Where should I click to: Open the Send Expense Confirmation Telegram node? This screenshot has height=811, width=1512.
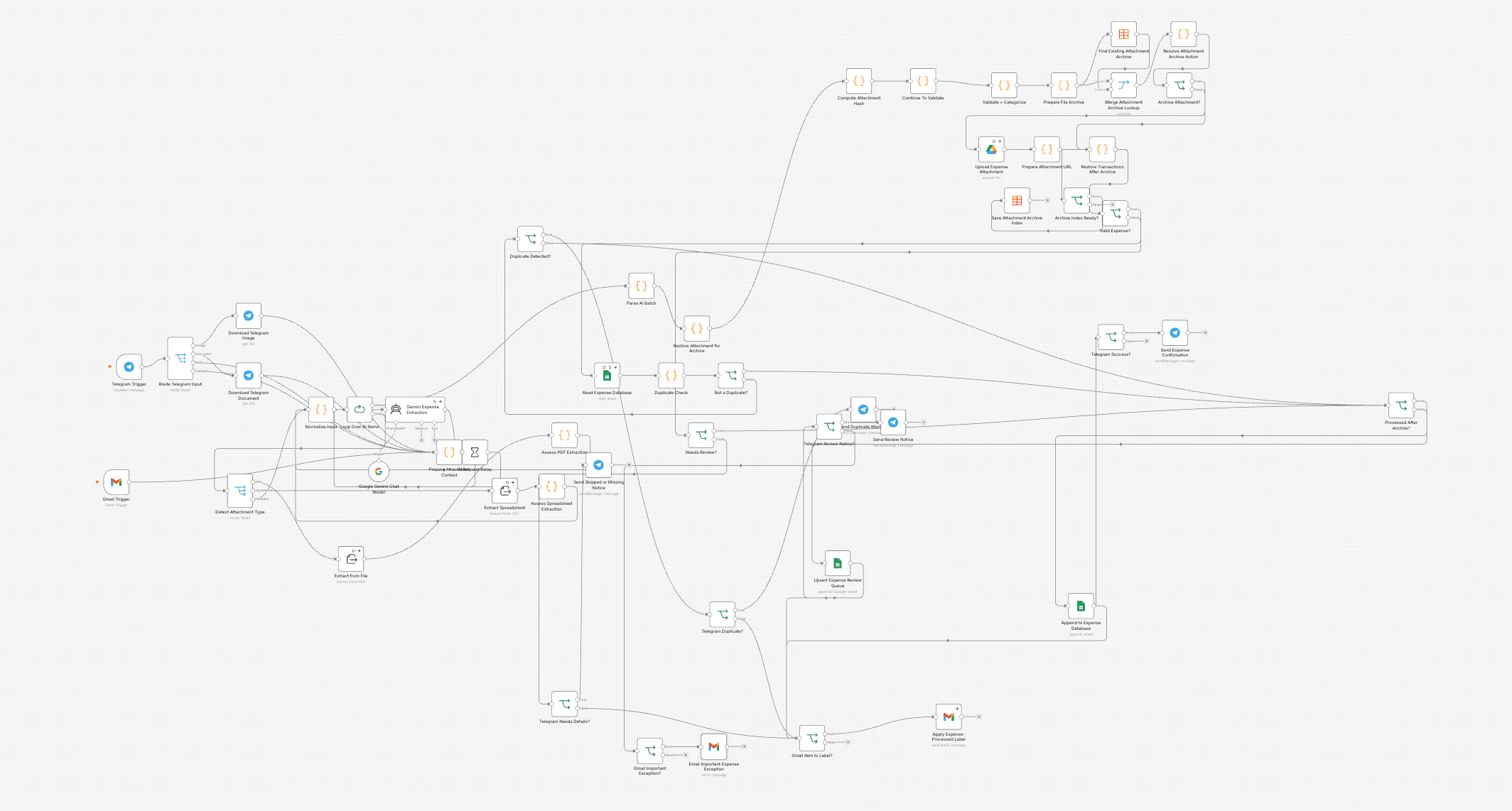(x=1174, y=333)
